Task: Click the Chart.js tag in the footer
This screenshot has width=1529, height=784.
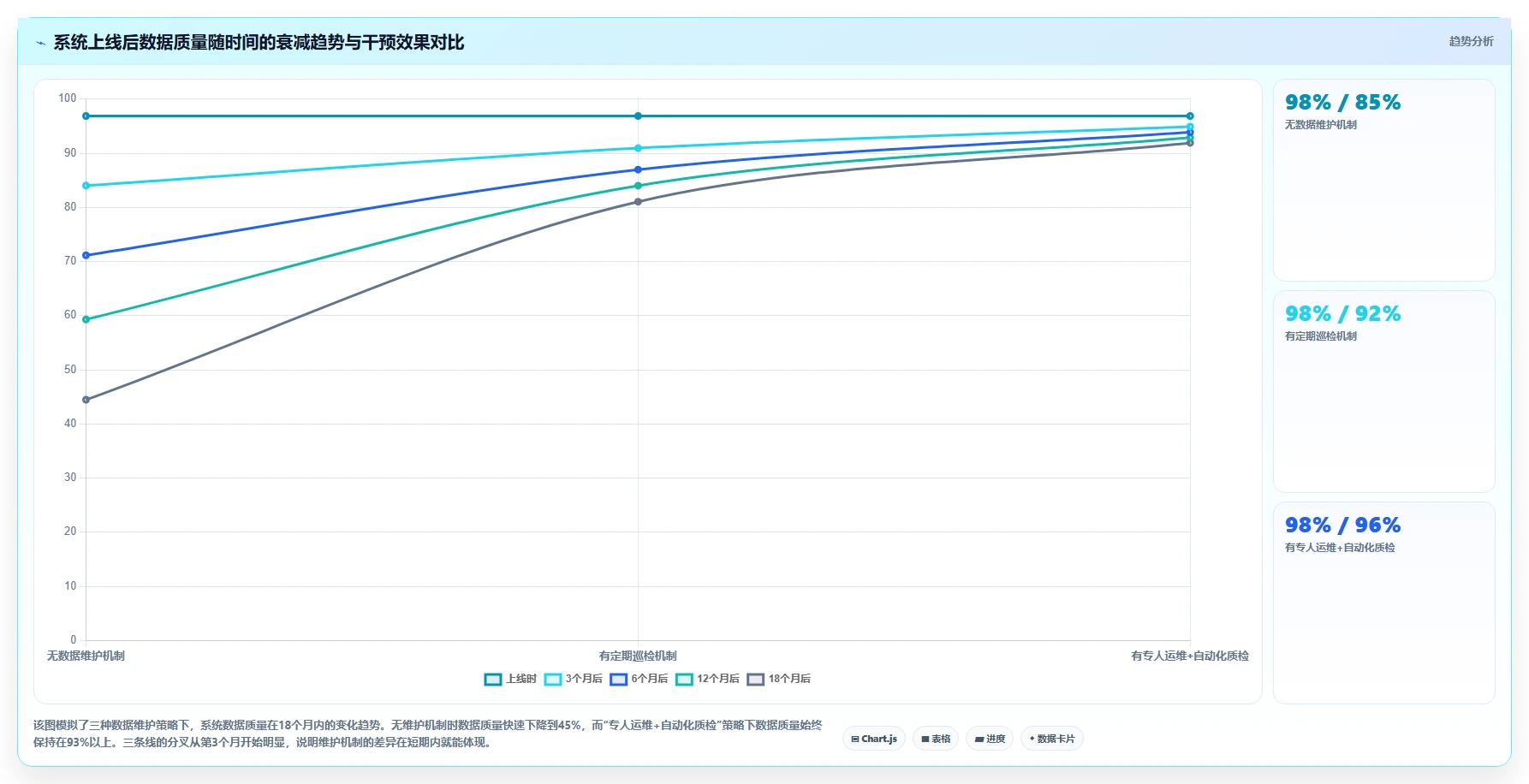Action: (874, 739)
